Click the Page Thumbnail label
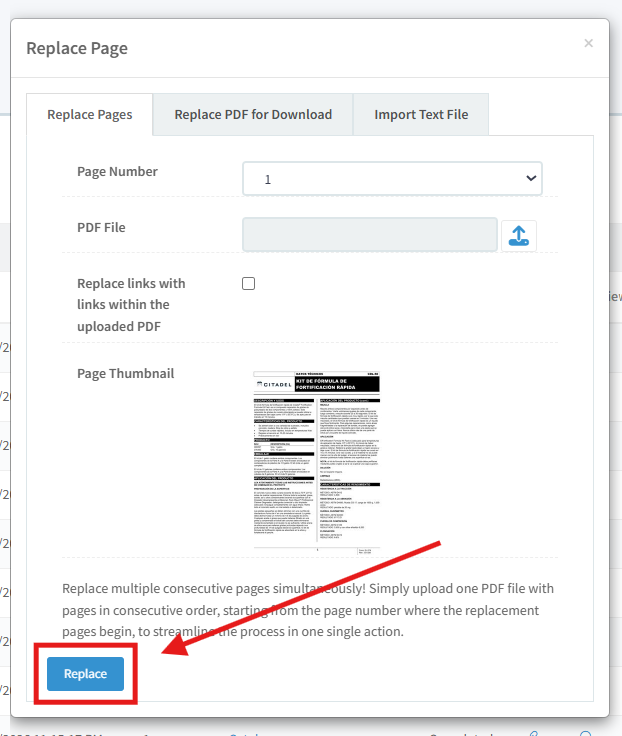 click(x=125, y=373)
